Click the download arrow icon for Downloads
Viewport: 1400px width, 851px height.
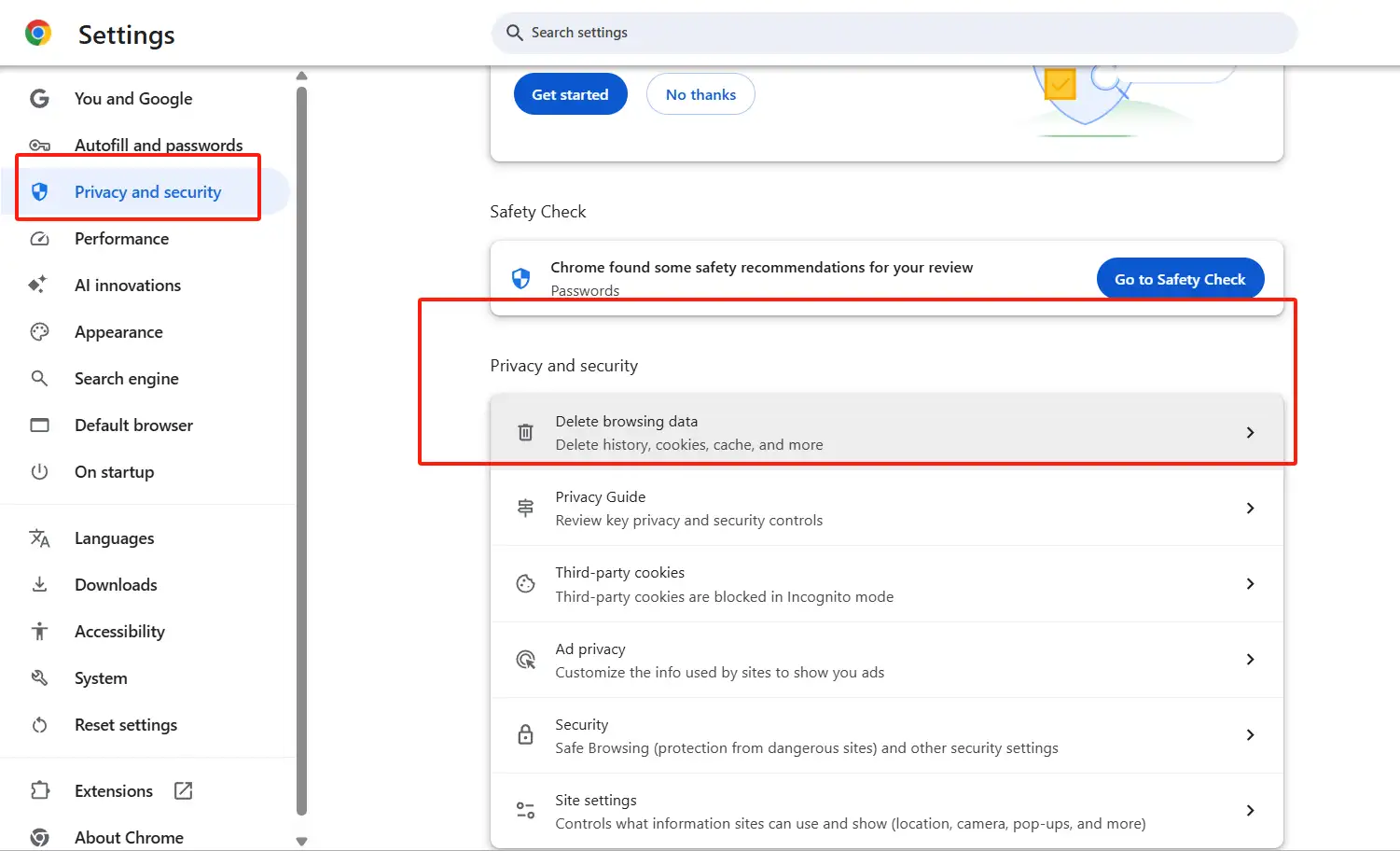[39, 584]
